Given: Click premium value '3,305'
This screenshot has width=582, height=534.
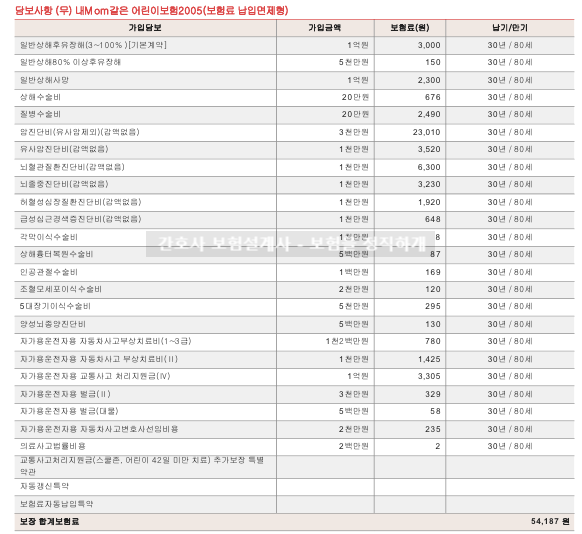Looking at the screenshot, I should coord(429,376).
